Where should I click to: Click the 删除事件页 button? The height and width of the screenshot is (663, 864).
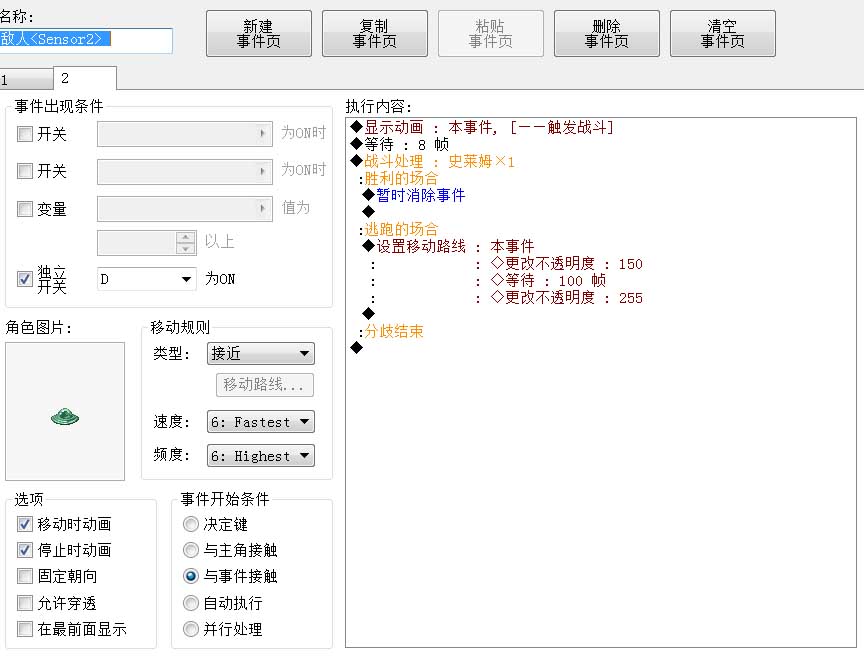(607, 34)
